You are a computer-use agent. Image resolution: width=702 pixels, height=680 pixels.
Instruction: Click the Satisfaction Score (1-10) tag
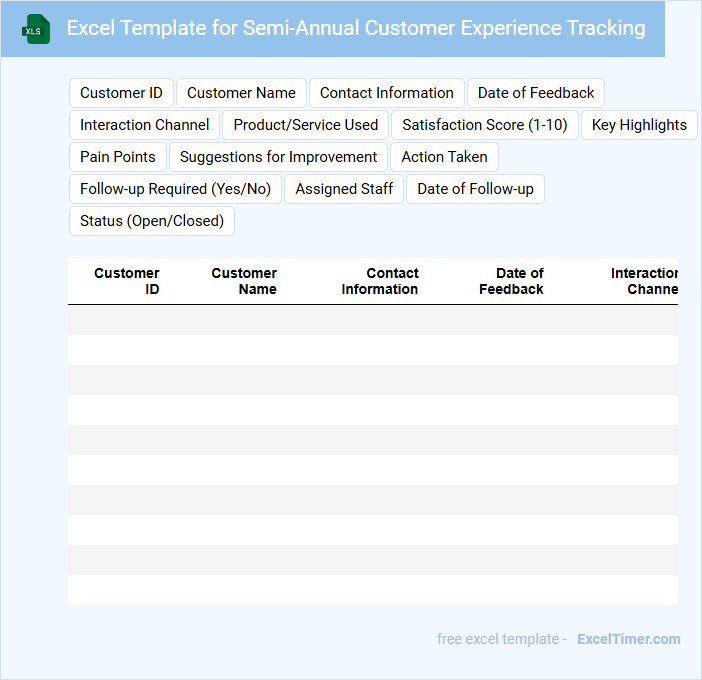point(485,125)
